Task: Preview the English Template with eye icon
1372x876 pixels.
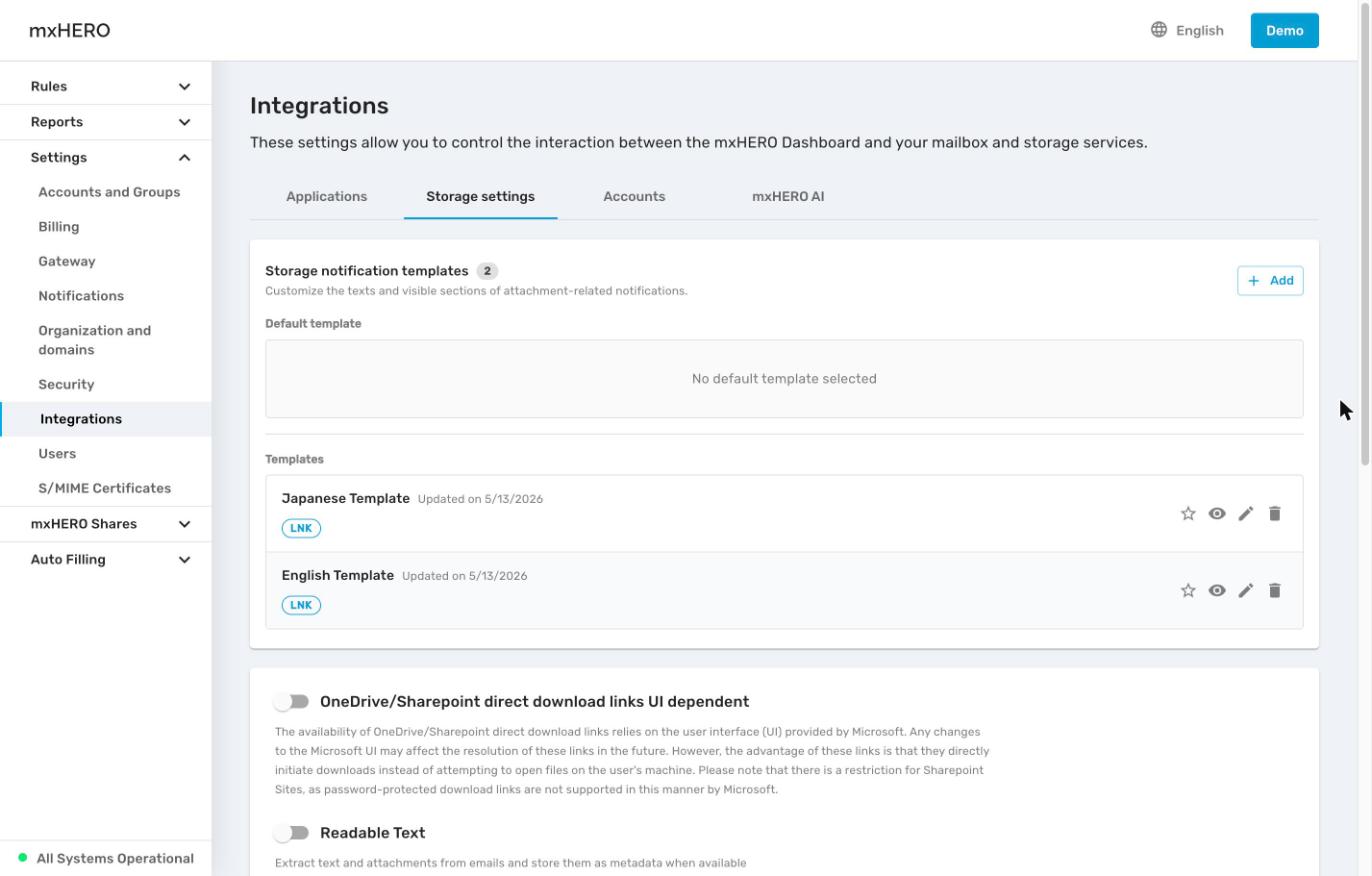Action: [1217, 590]
